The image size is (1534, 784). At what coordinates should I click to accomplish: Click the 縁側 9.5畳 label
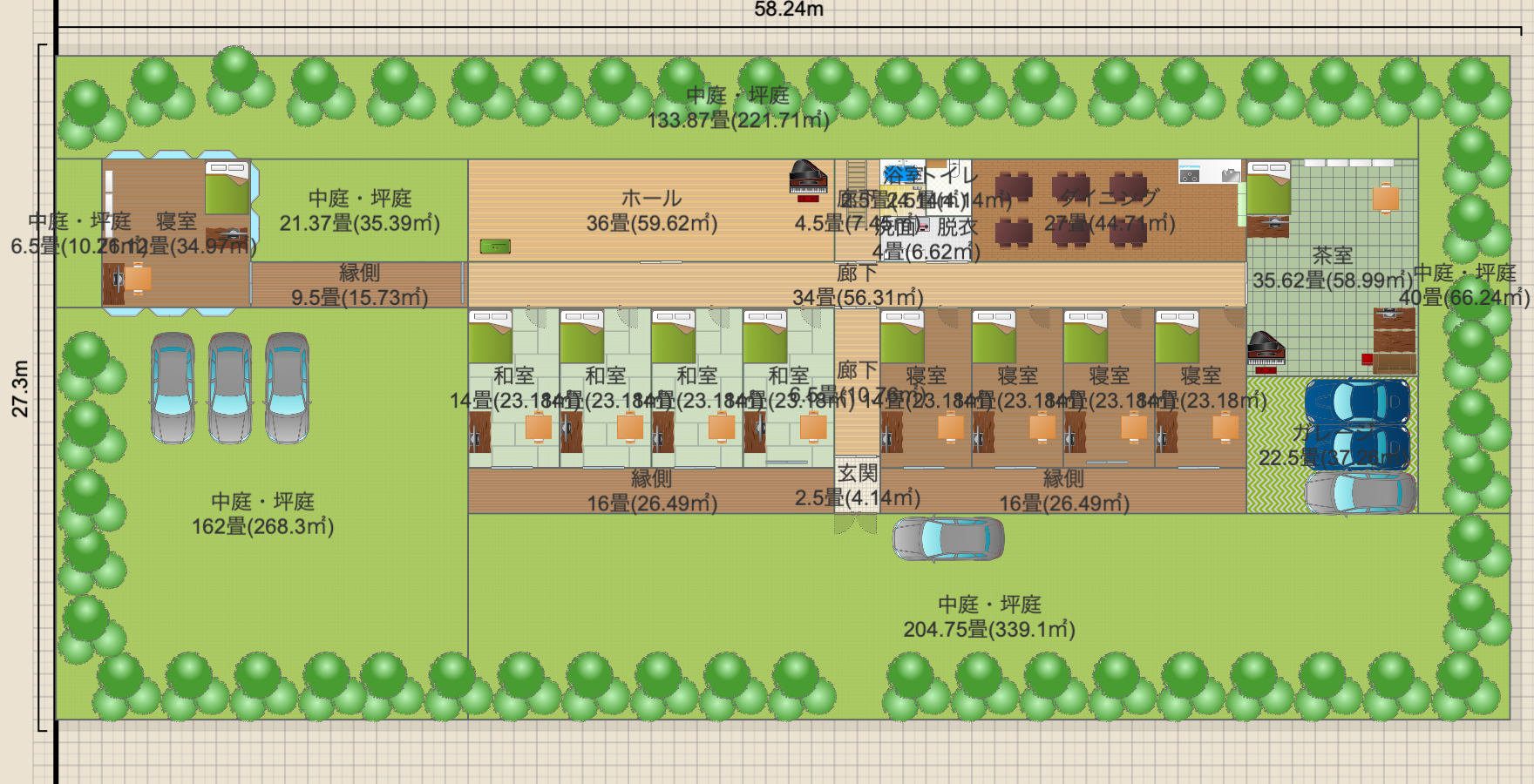tap(360, 285)
